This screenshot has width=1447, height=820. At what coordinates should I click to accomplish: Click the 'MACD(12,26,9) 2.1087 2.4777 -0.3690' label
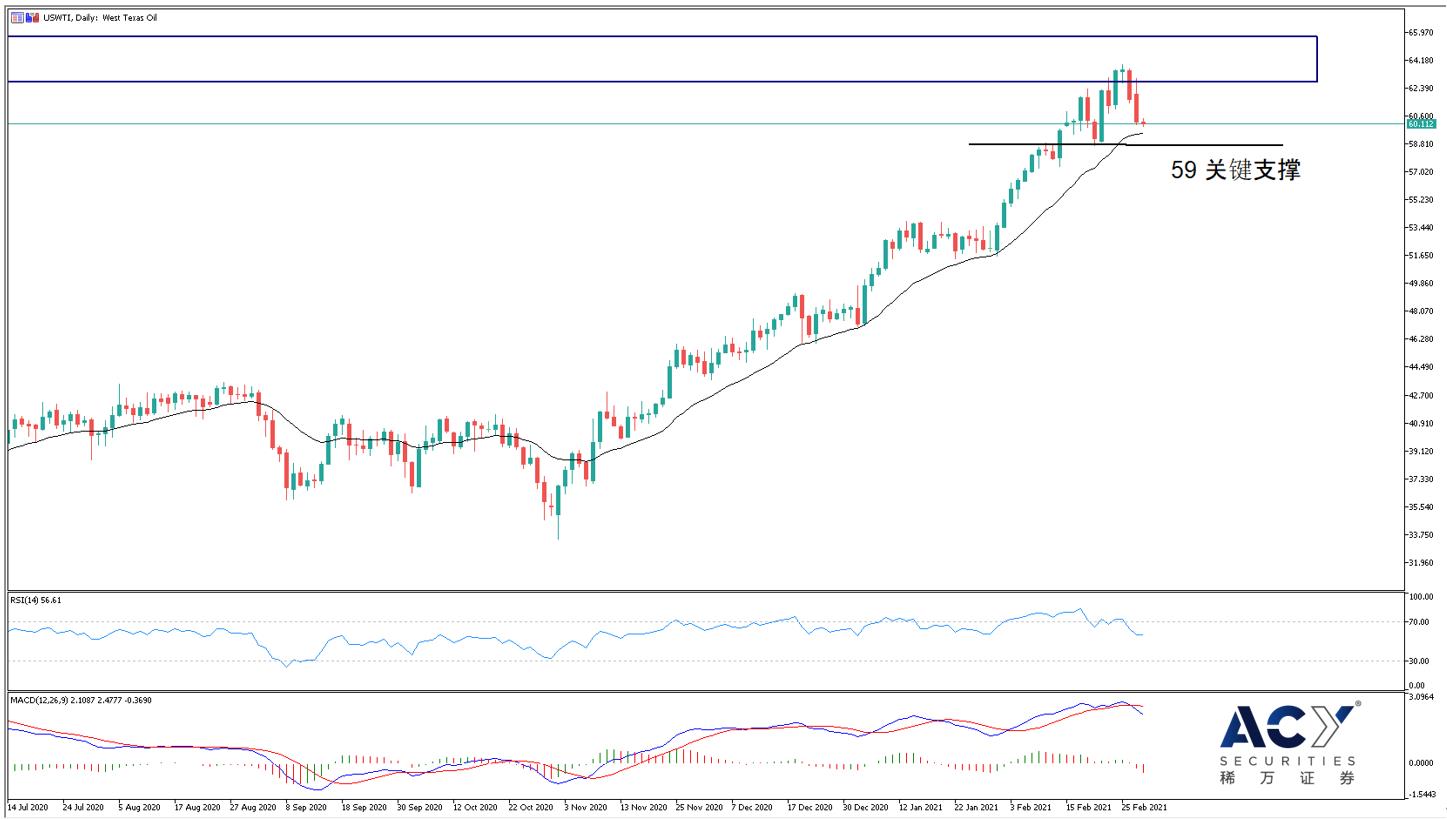coord(83,700)
